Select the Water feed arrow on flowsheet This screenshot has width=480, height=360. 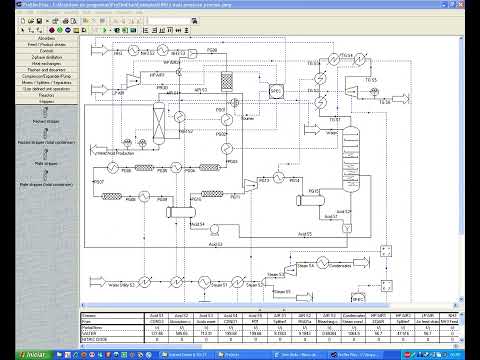click(x=313, y=129)
